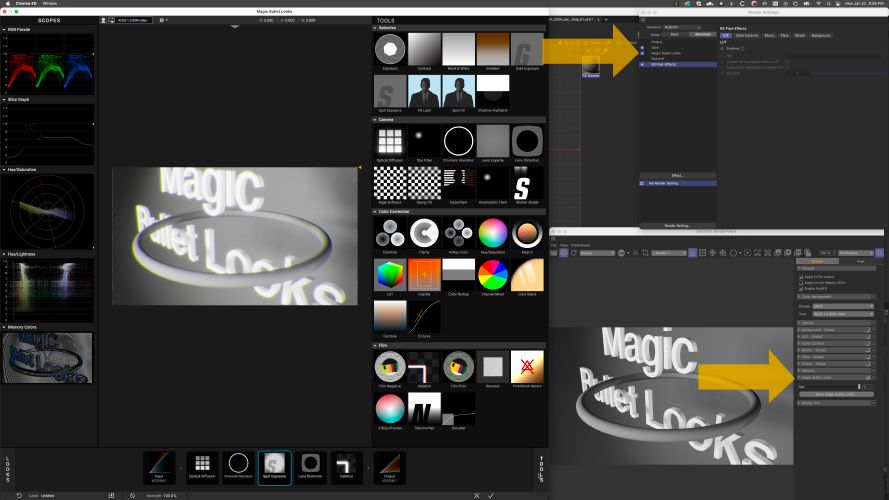Pick the Shadows/Highlights tool

tap(493, 91)
